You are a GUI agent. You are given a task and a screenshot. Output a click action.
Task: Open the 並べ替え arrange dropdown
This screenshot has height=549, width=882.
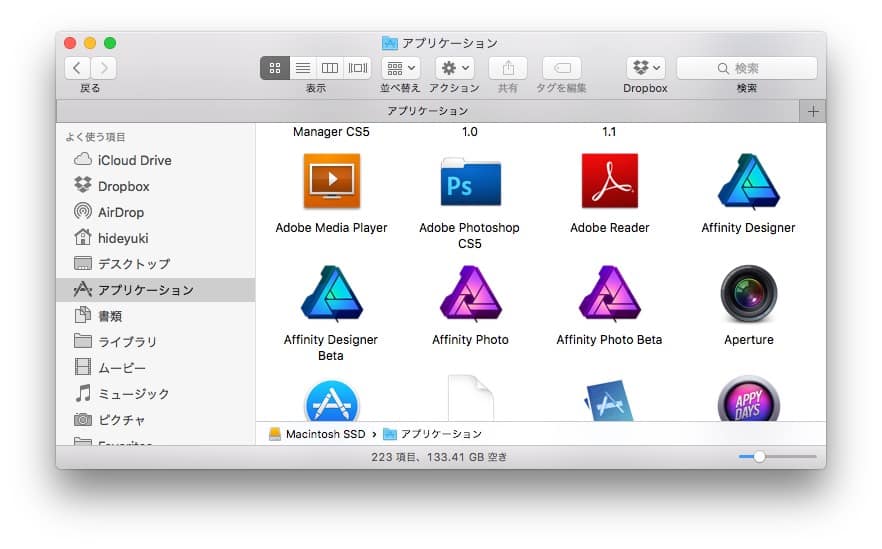[x=400, y=68]
